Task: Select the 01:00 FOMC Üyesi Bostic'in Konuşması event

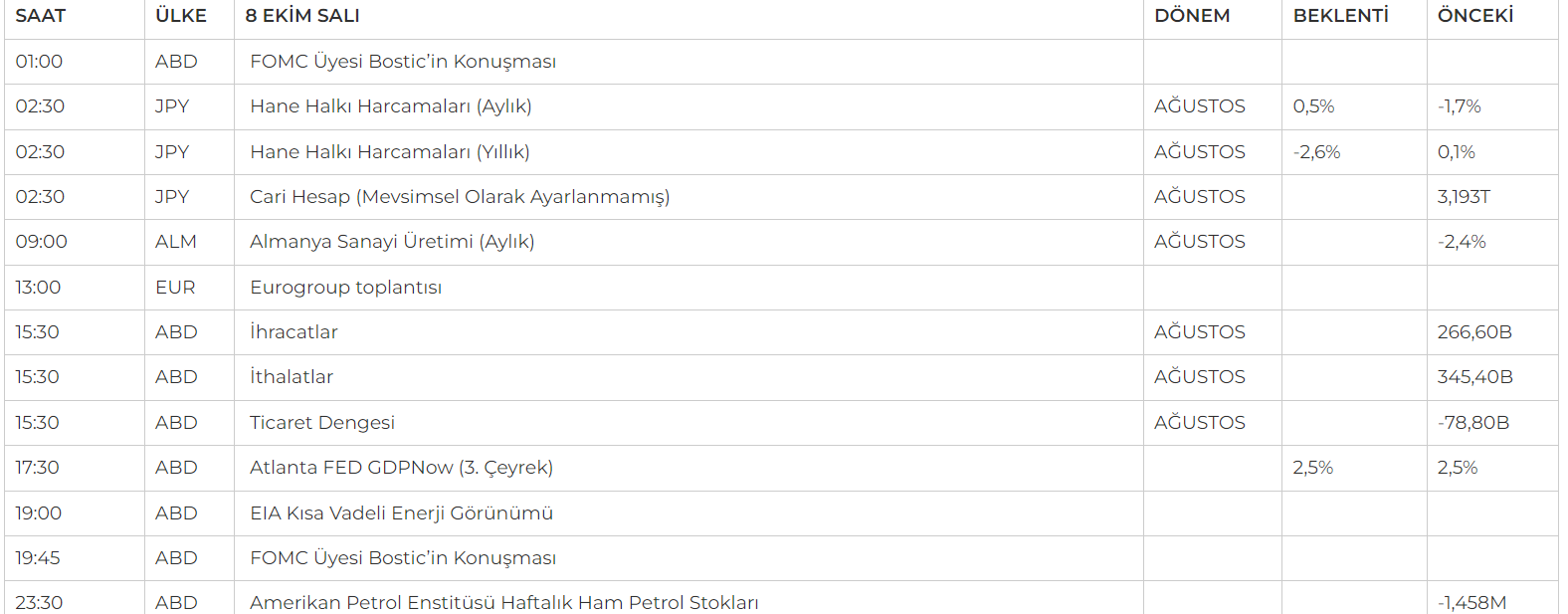Action: [403, 62]
